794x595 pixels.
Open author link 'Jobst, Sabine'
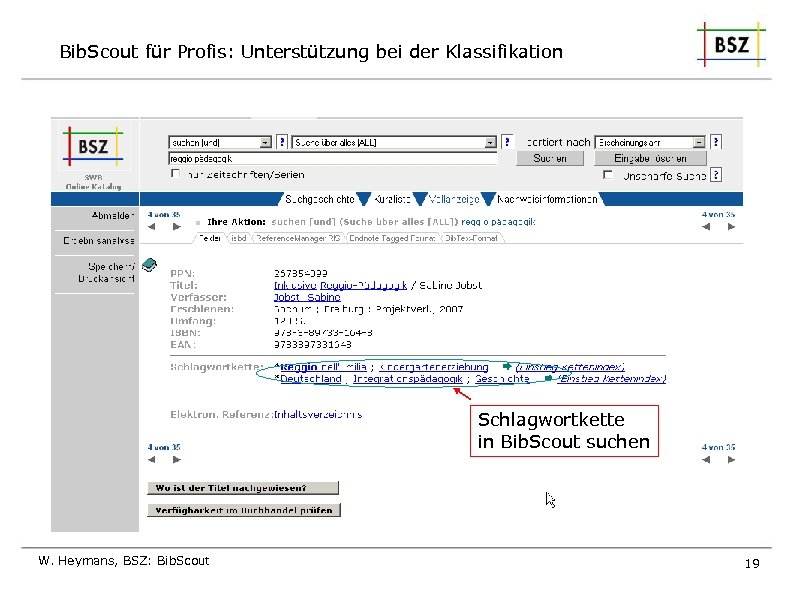(x=307, y=297)
